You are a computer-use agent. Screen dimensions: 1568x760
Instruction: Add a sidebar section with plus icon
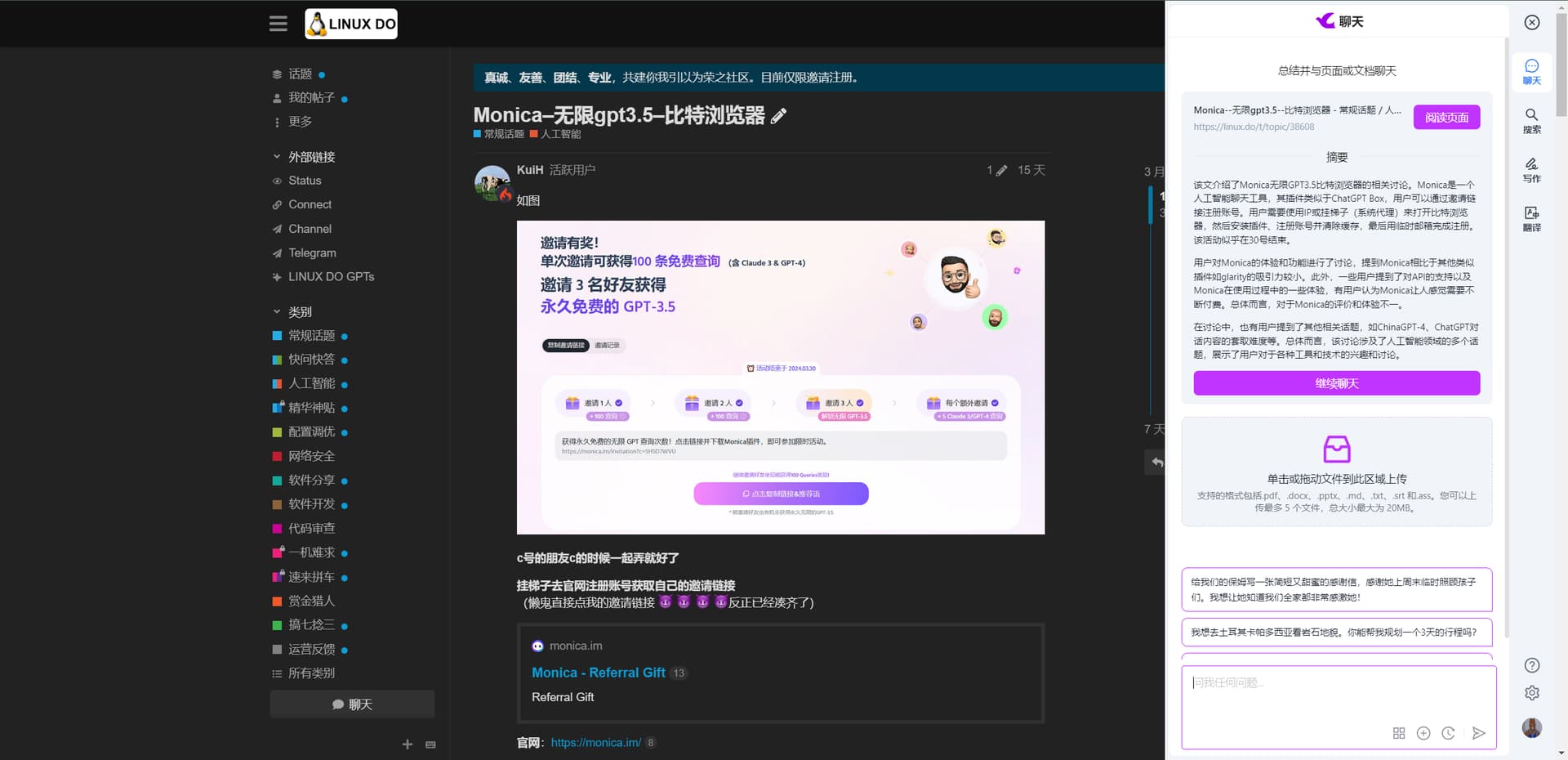(408, 744)
